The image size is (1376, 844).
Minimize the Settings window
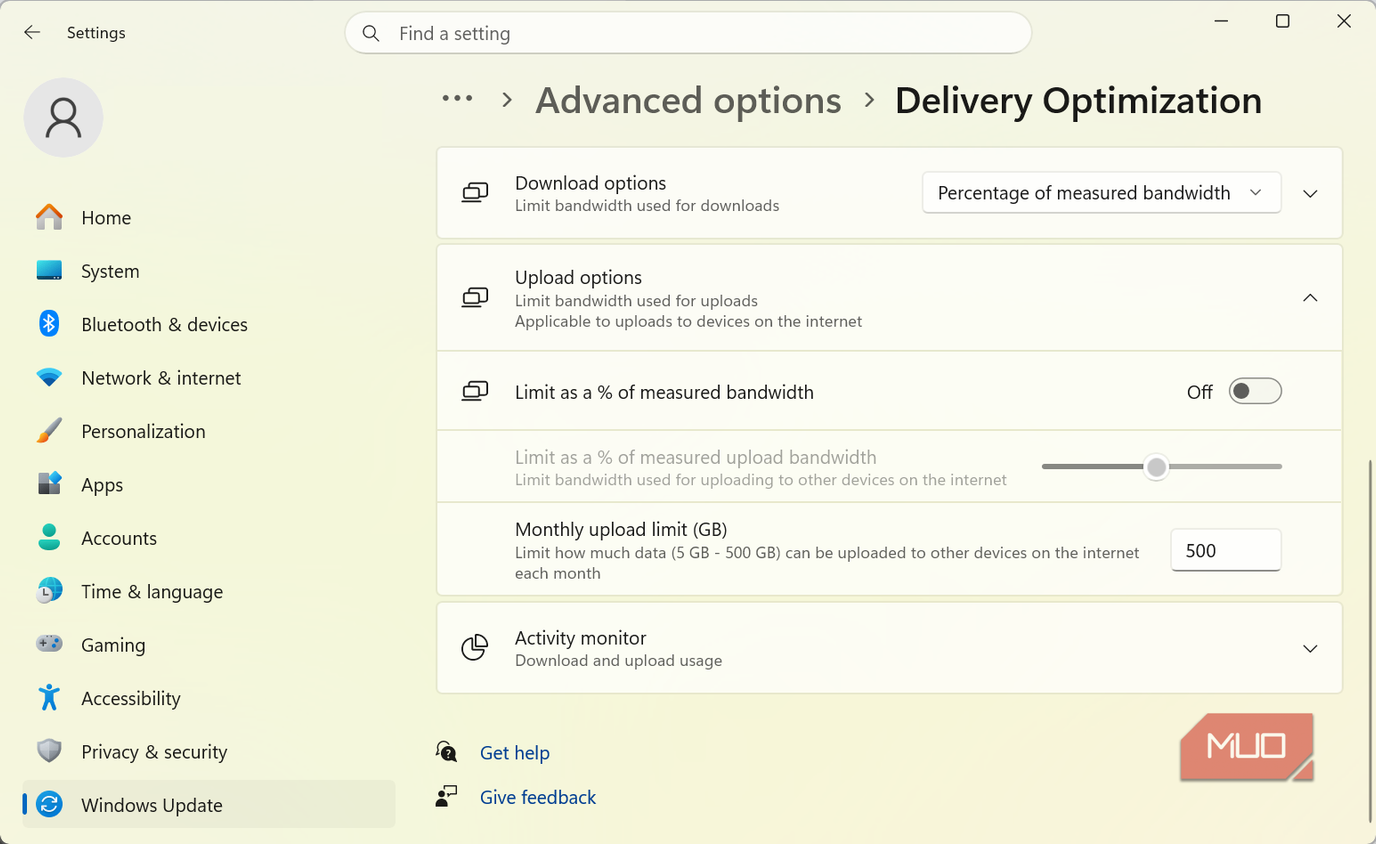pos(1222,21)
